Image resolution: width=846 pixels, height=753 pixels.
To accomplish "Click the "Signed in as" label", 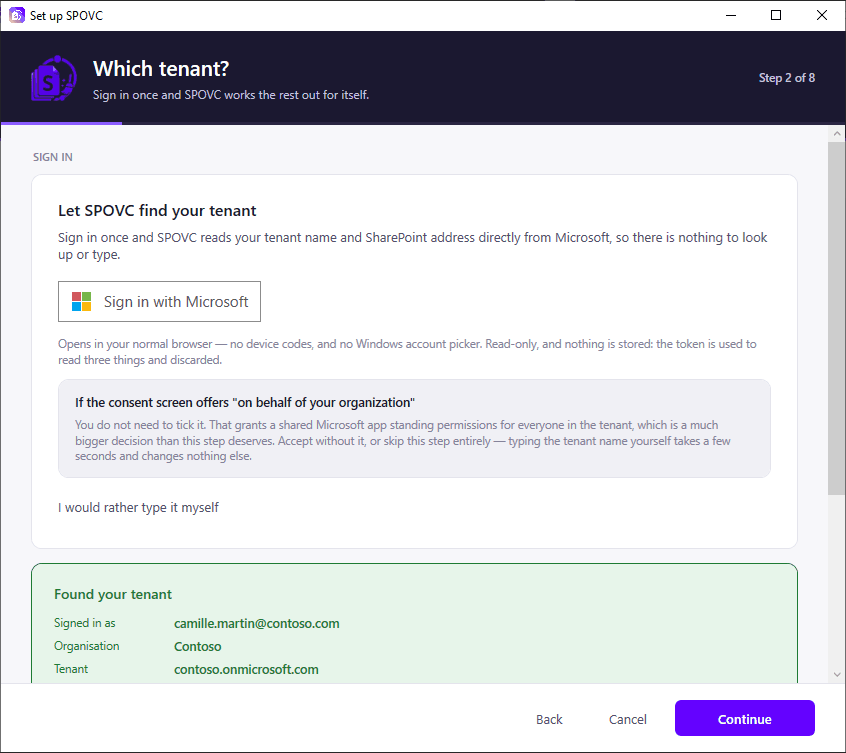I will pos(85,623).
